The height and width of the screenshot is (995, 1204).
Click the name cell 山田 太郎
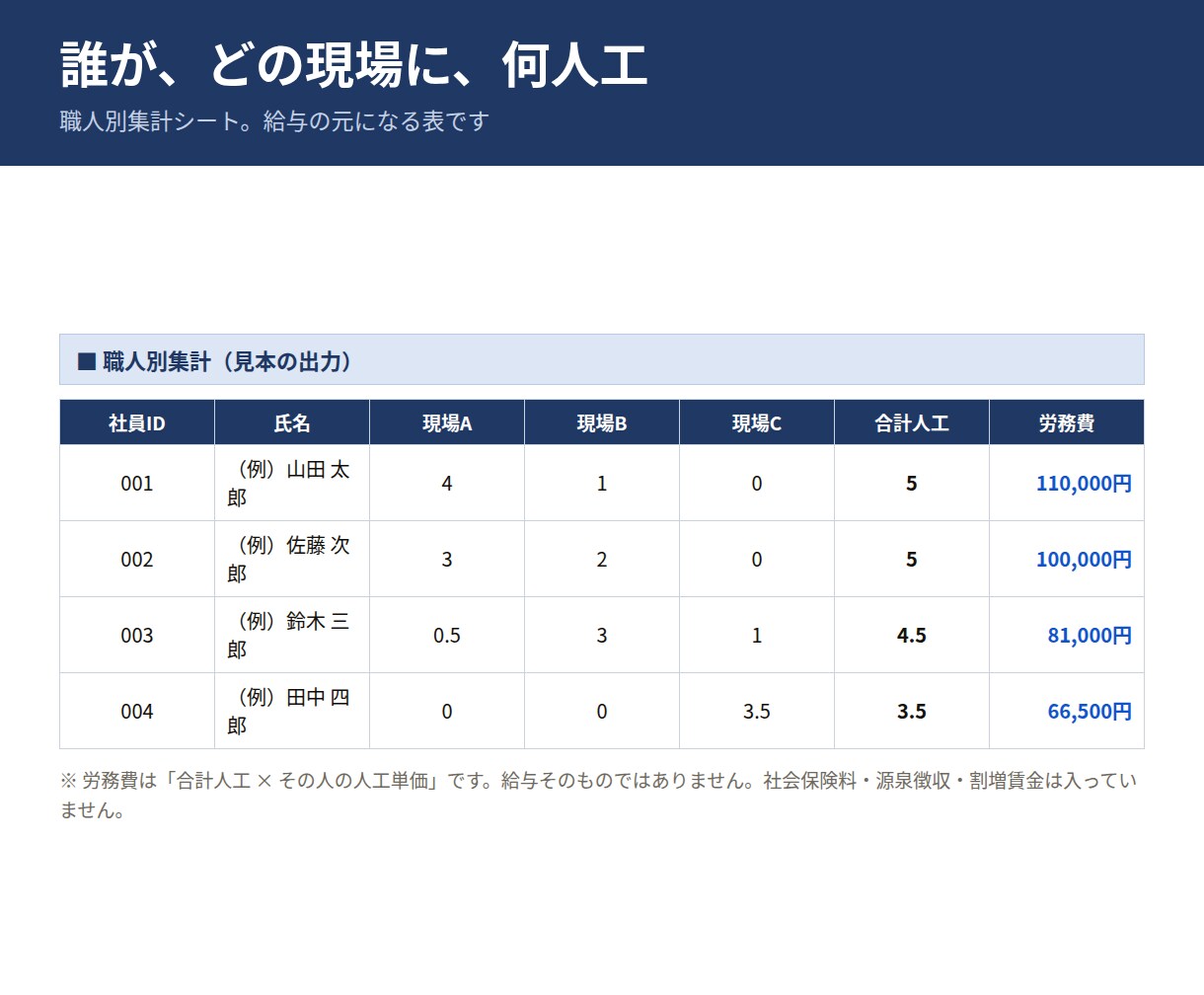pyautogui.click(x=292, y=484)
